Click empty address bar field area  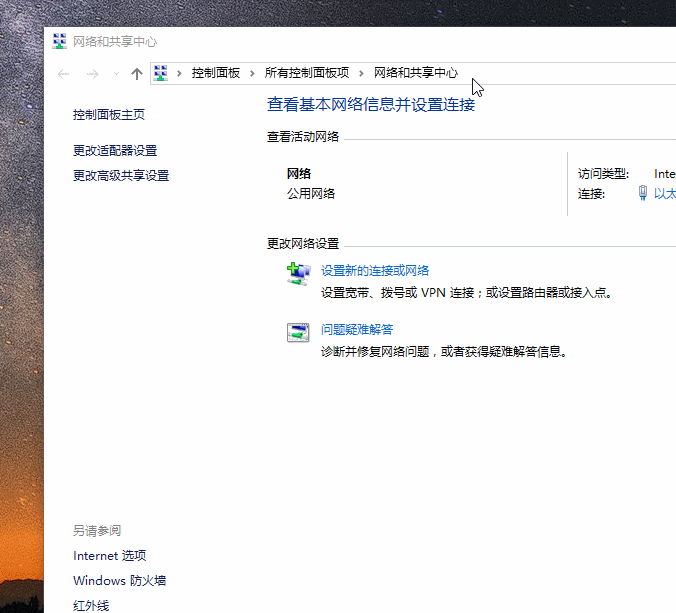tap(569, 73)
